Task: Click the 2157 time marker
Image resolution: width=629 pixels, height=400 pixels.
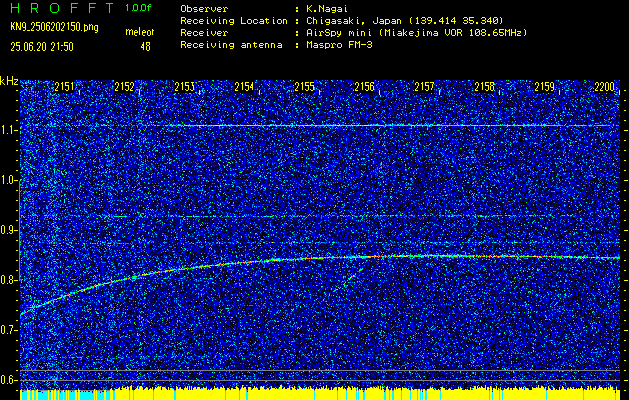Action: 424,87
